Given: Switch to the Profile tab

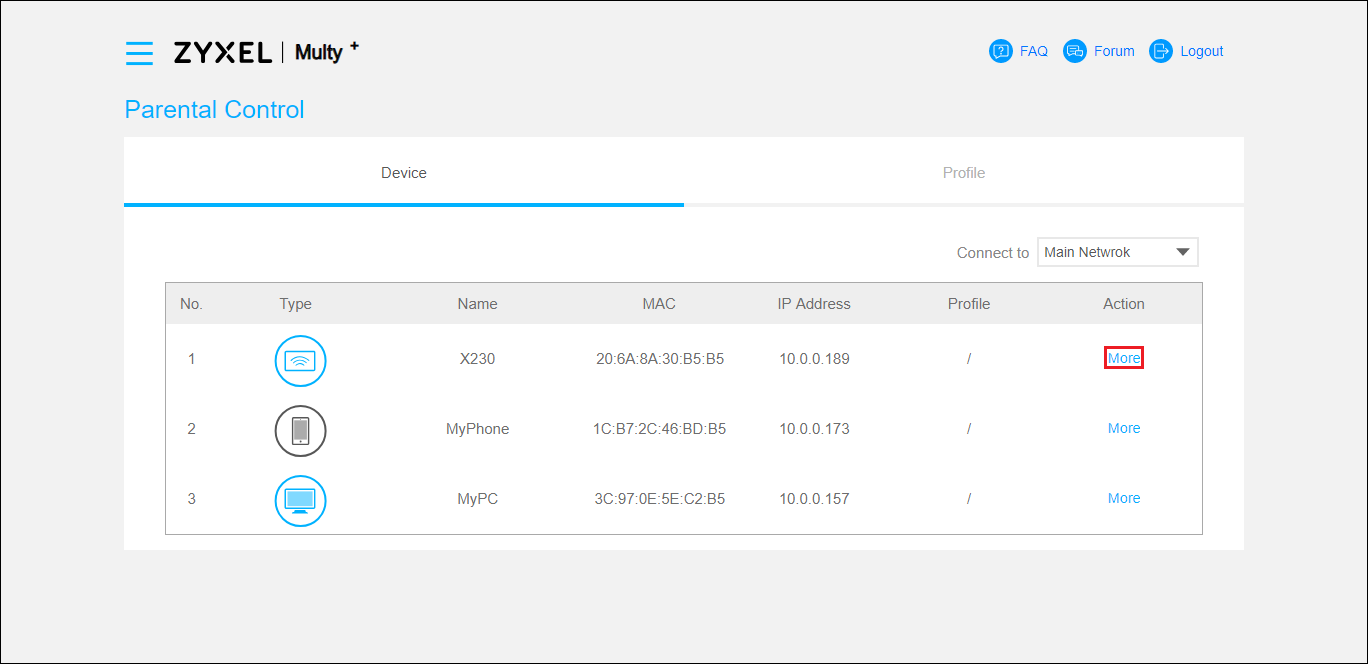Looking at the screenshot, I should point(964,172).
